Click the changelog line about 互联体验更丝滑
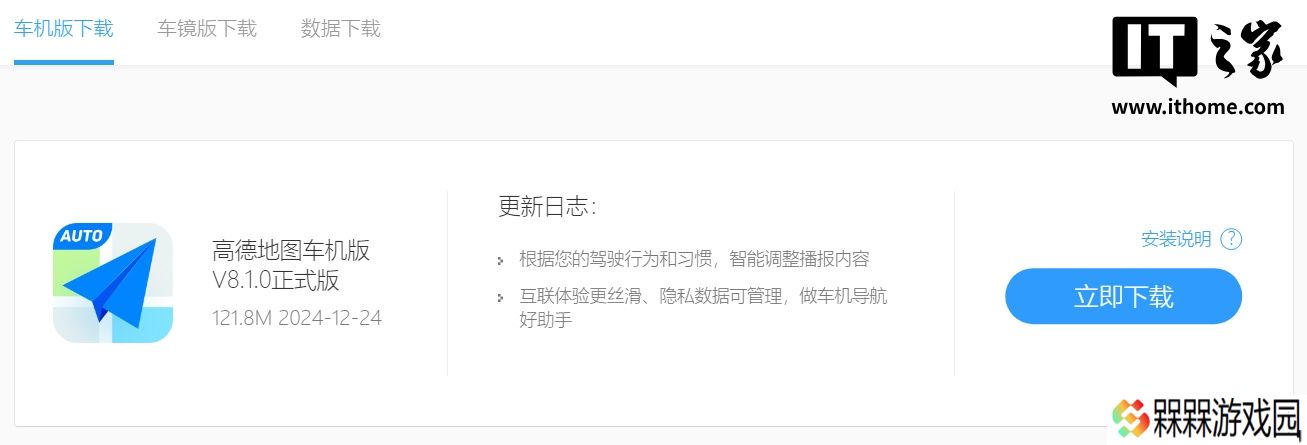The width and height of the screenshot is (1307, 445). (703, 308)
